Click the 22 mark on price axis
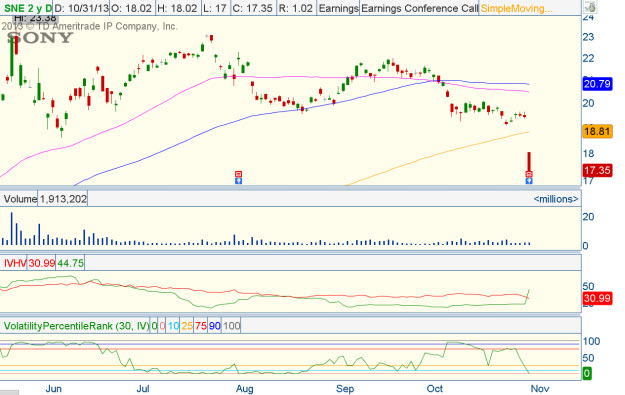625x395 pixels. [588, 59]
